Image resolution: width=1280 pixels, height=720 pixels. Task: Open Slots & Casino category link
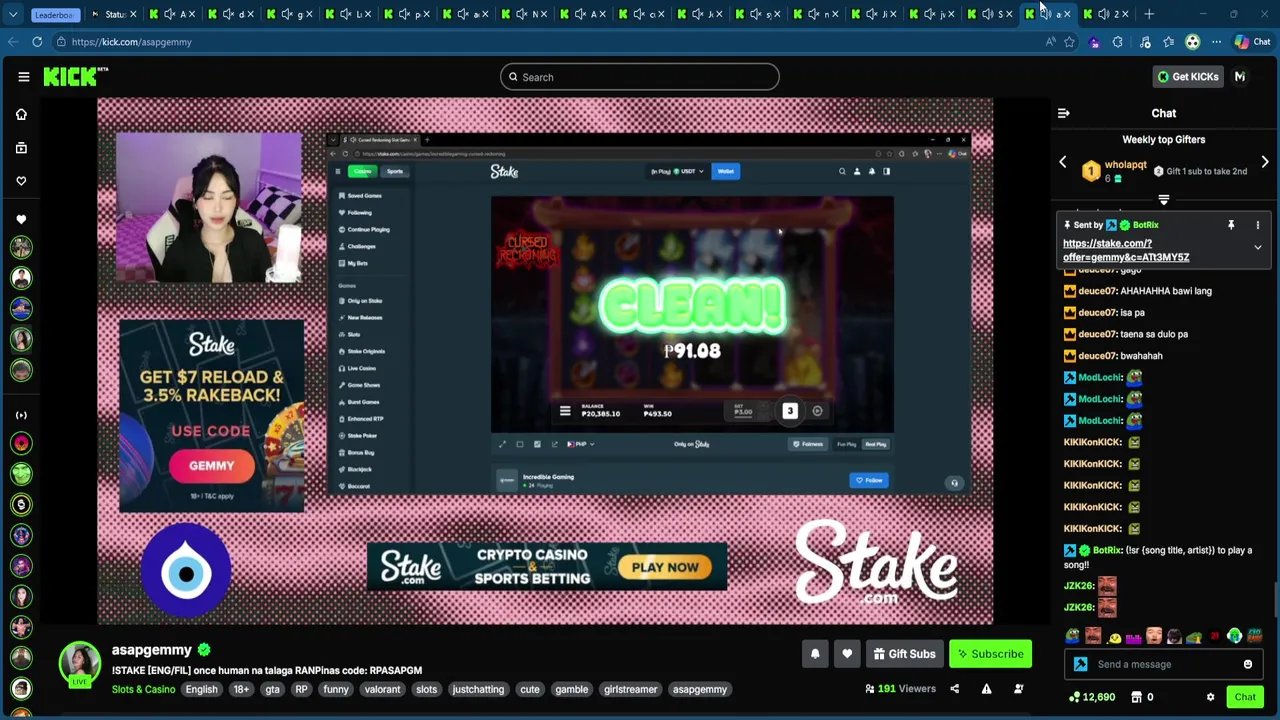click(143, 689)
